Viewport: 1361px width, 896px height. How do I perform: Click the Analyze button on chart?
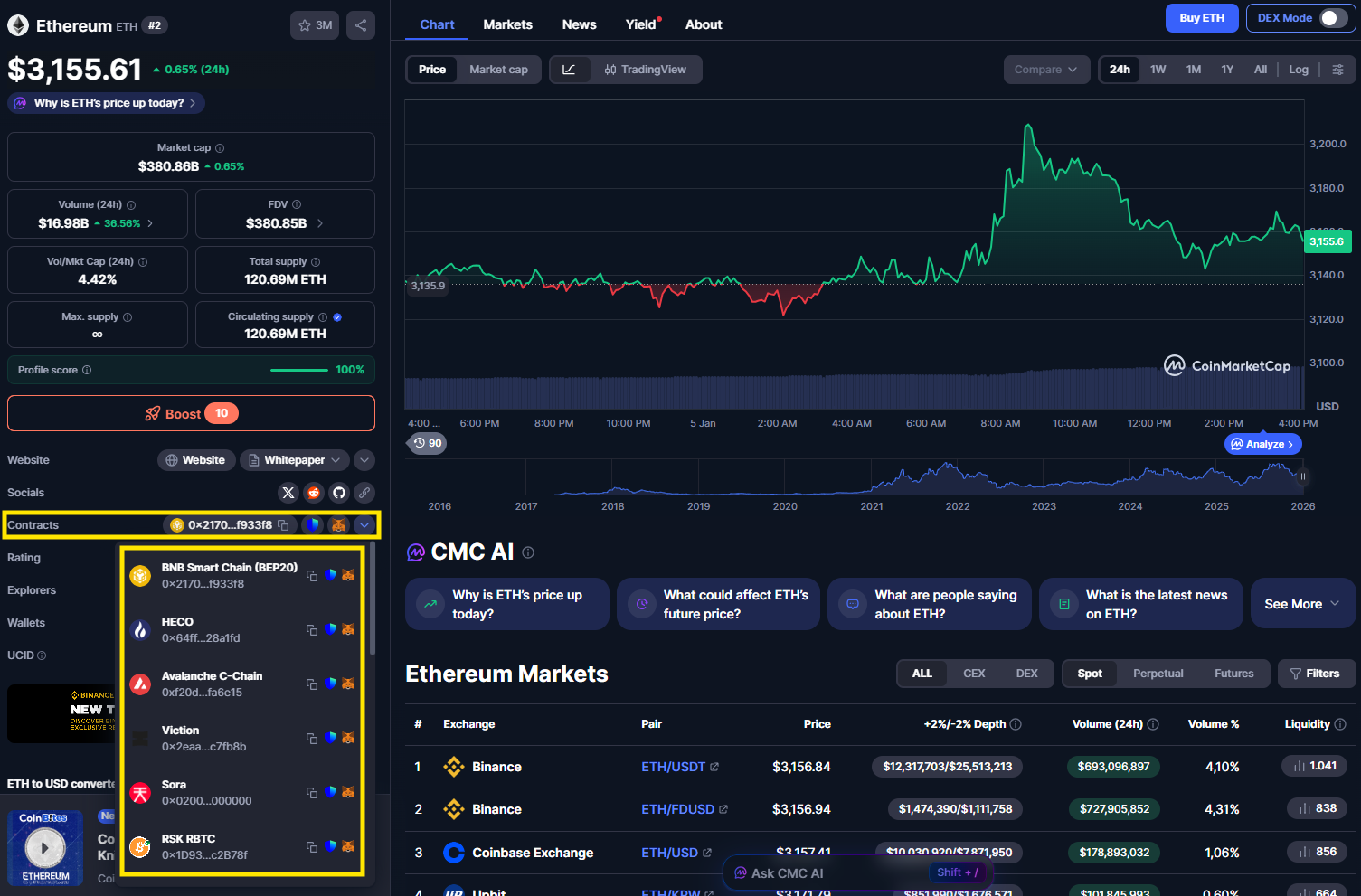click(x=1262, y=444)
